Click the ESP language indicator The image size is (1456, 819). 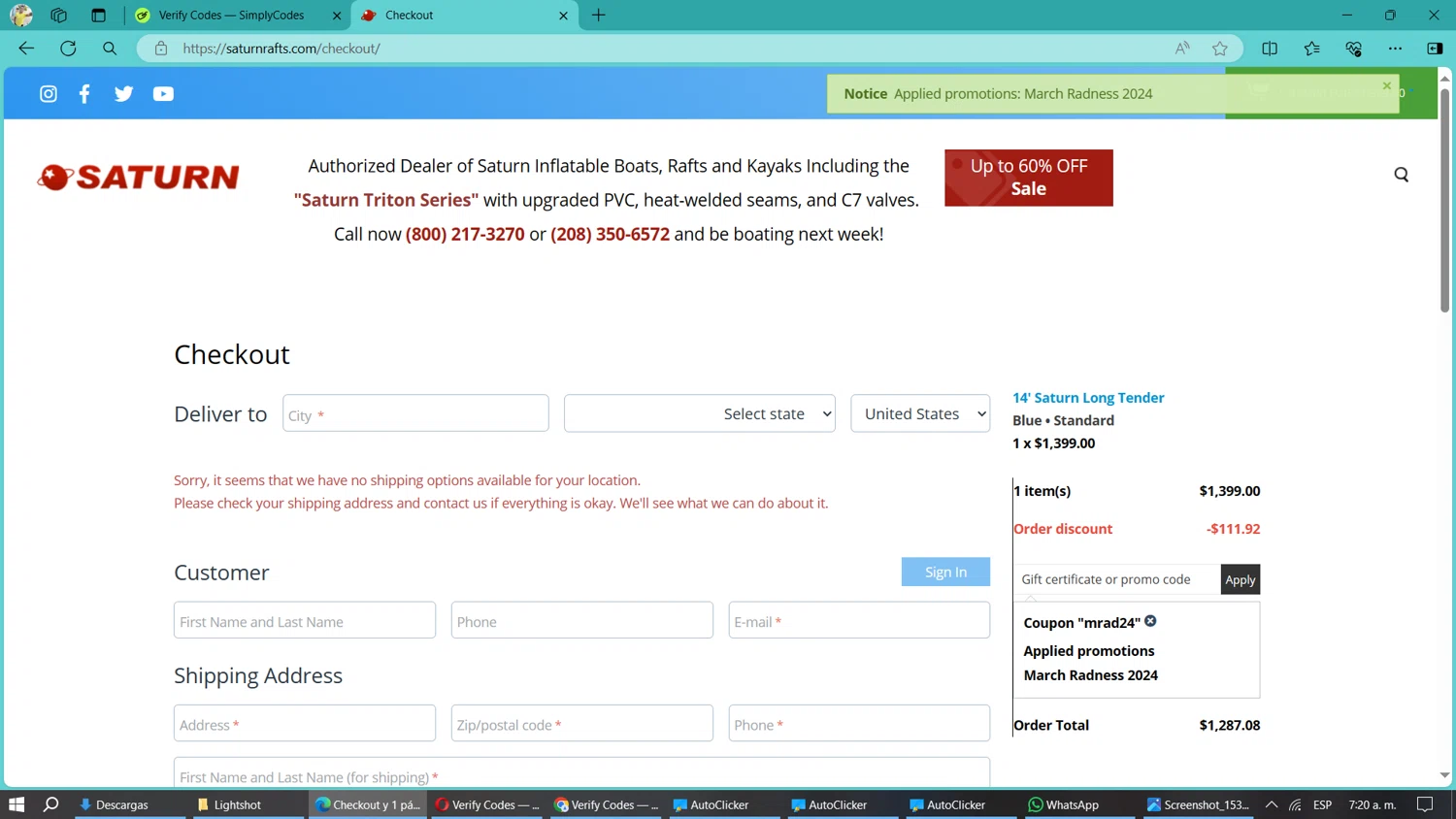1322,804
